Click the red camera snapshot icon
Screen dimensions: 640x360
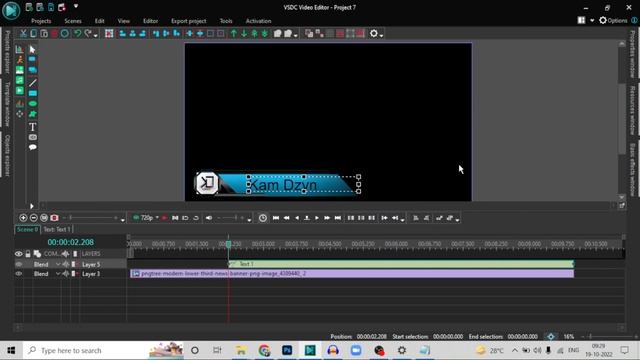click(x=54, y=218)
